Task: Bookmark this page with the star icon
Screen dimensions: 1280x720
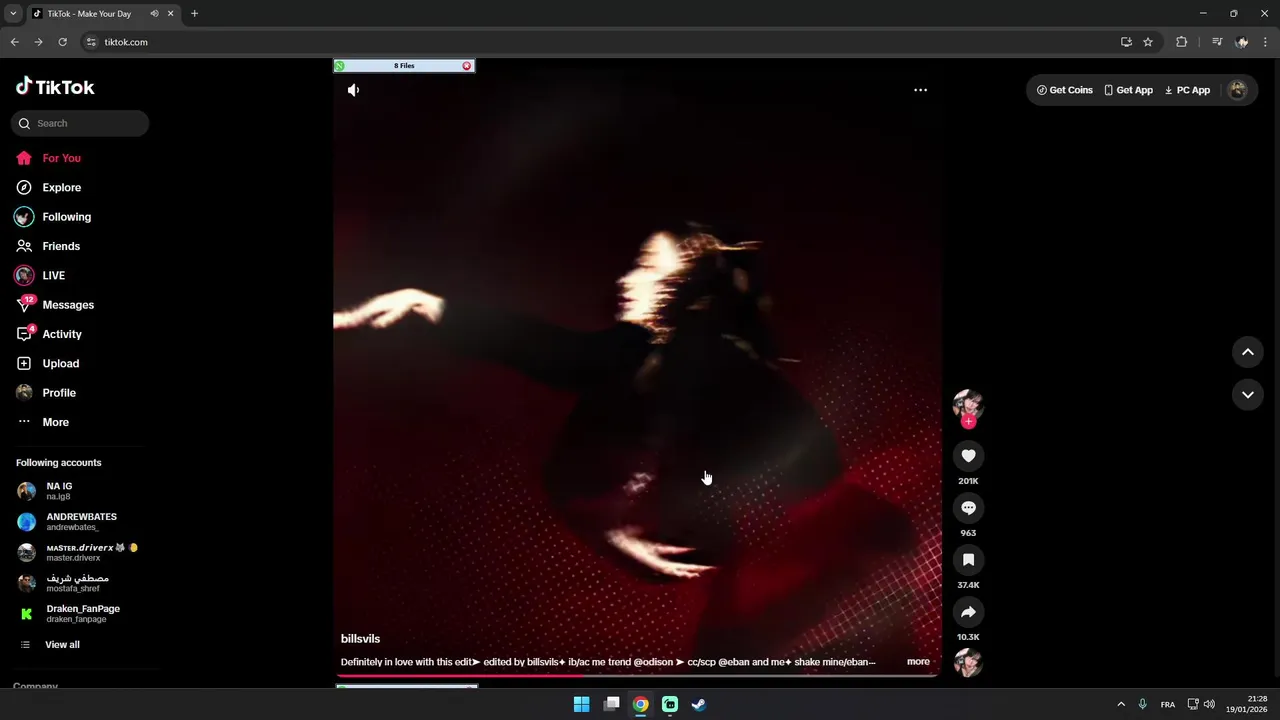Action: pos(1148,42)
